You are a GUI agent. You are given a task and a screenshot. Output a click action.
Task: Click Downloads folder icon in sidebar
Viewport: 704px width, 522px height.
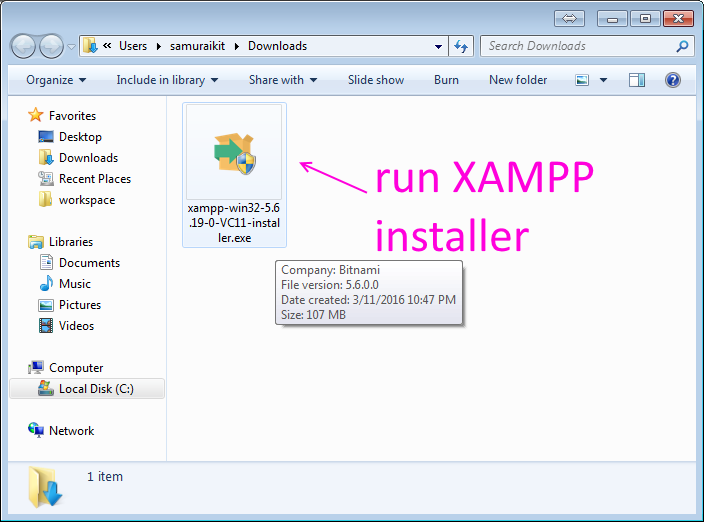pyautogui.click(x=46, y=158)
